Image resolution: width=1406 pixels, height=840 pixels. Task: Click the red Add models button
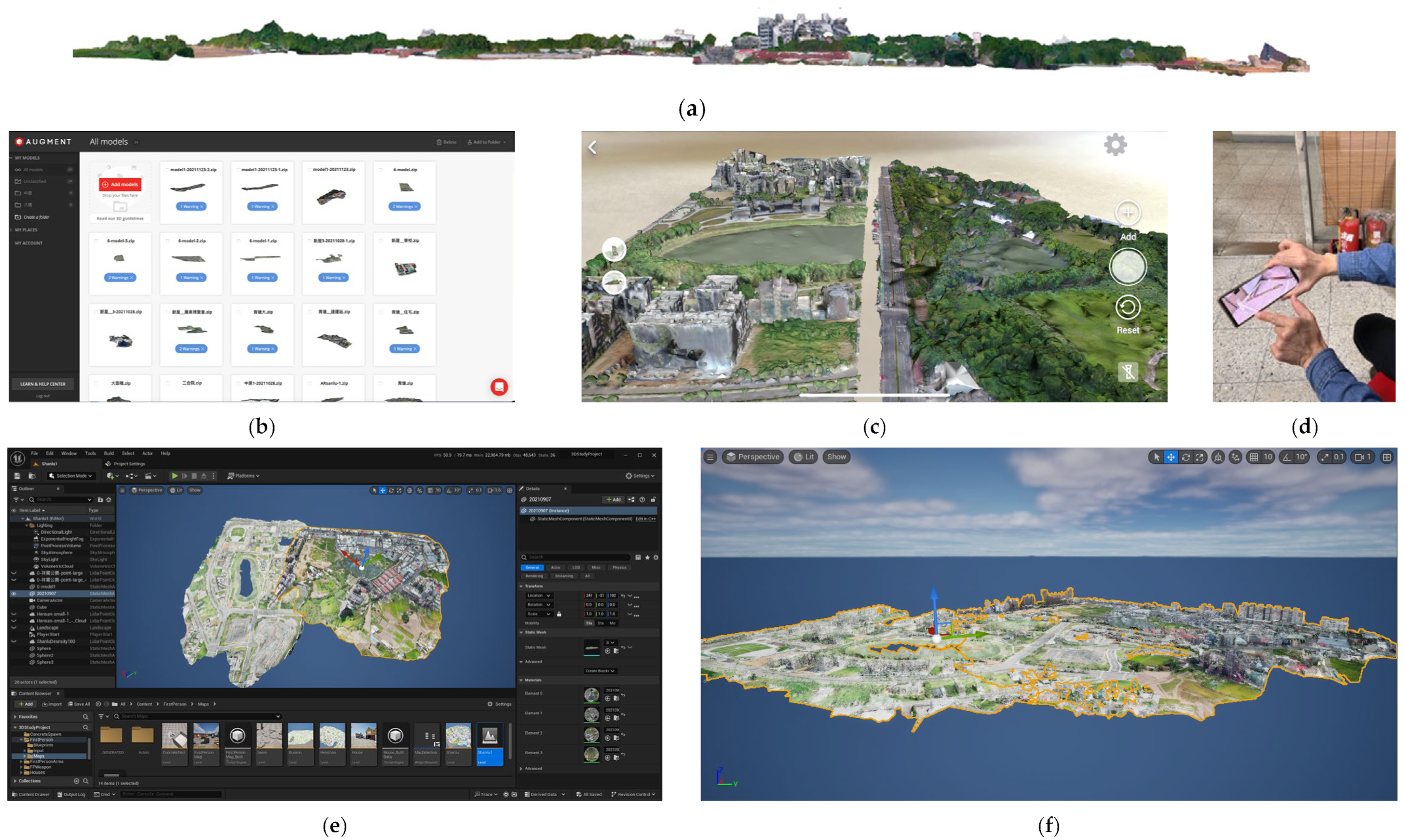(x=121, y=185)
